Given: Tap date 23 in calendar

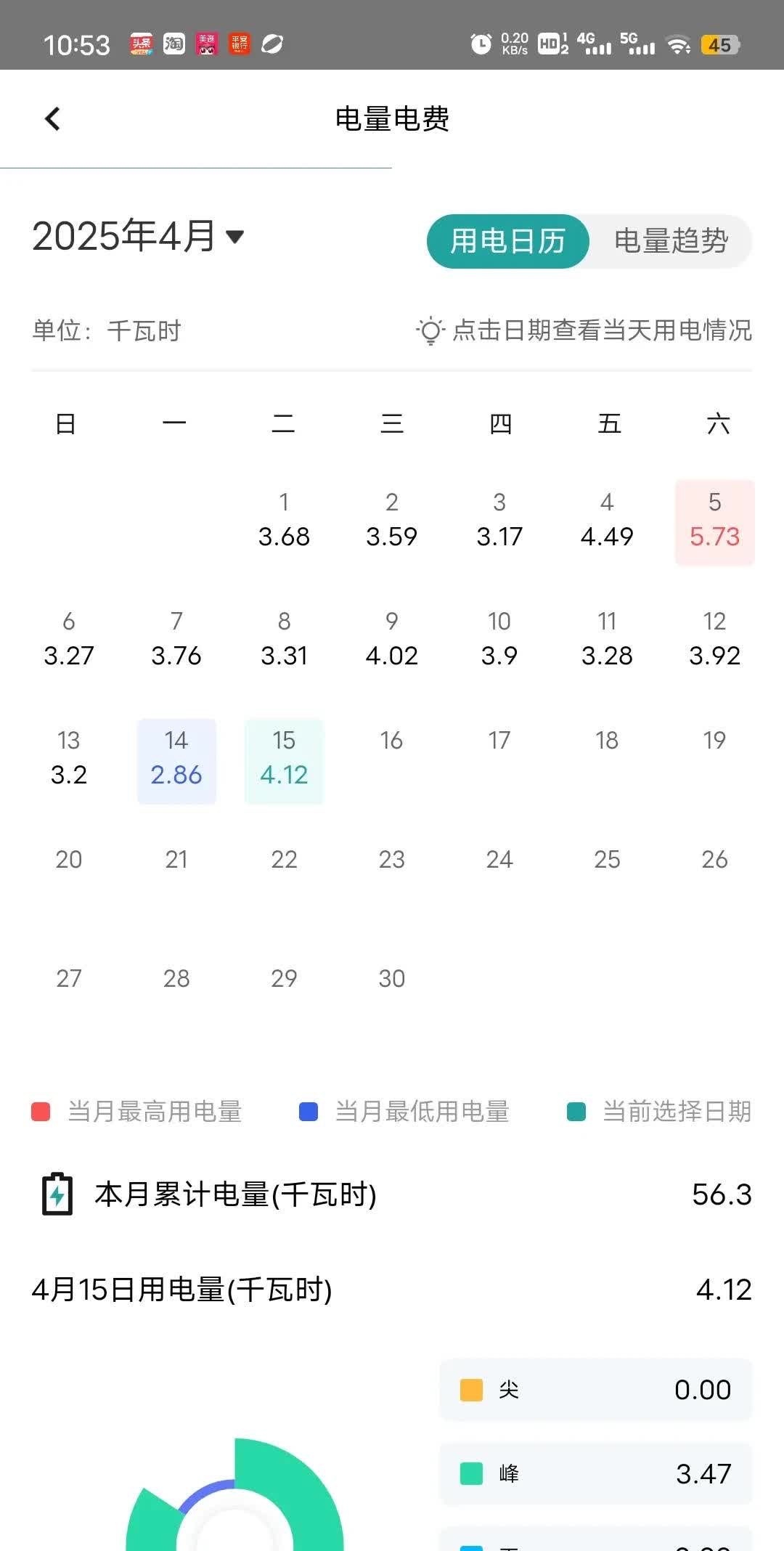Looking at the screenshot, I should click(392, 860).
